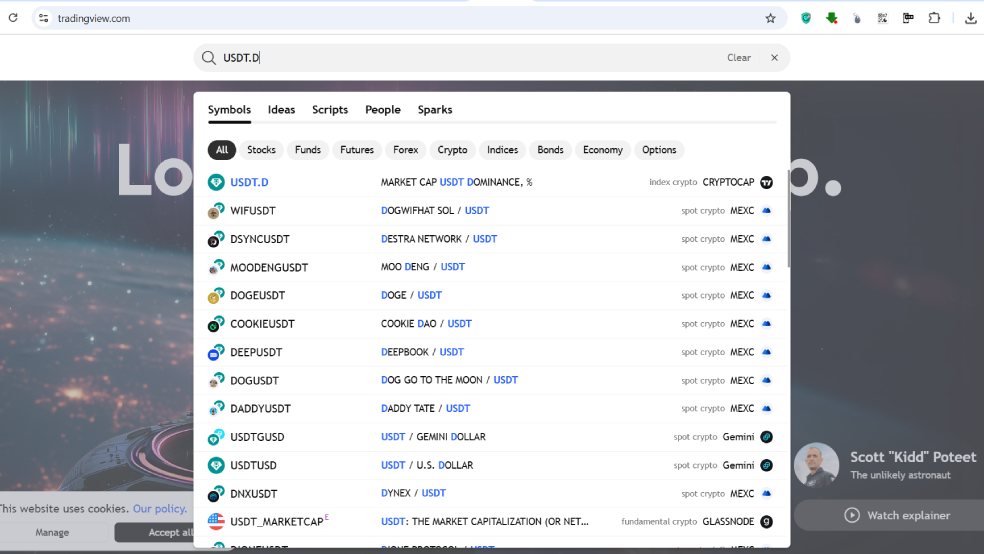Select the All filter chip
Image resolution: width=984 pixels, height=554 pixels.
222,150
